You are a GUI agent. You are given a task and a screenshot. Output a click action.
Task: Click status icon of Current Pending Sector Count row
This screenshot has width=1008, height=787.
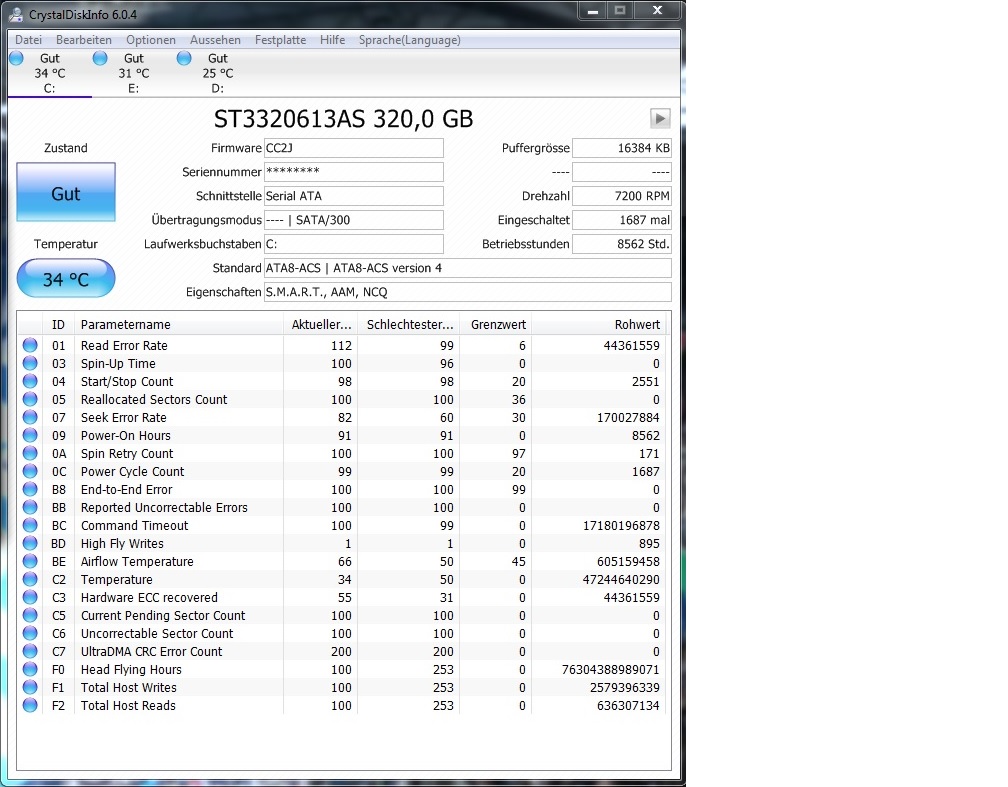click(x=30, y=615)
